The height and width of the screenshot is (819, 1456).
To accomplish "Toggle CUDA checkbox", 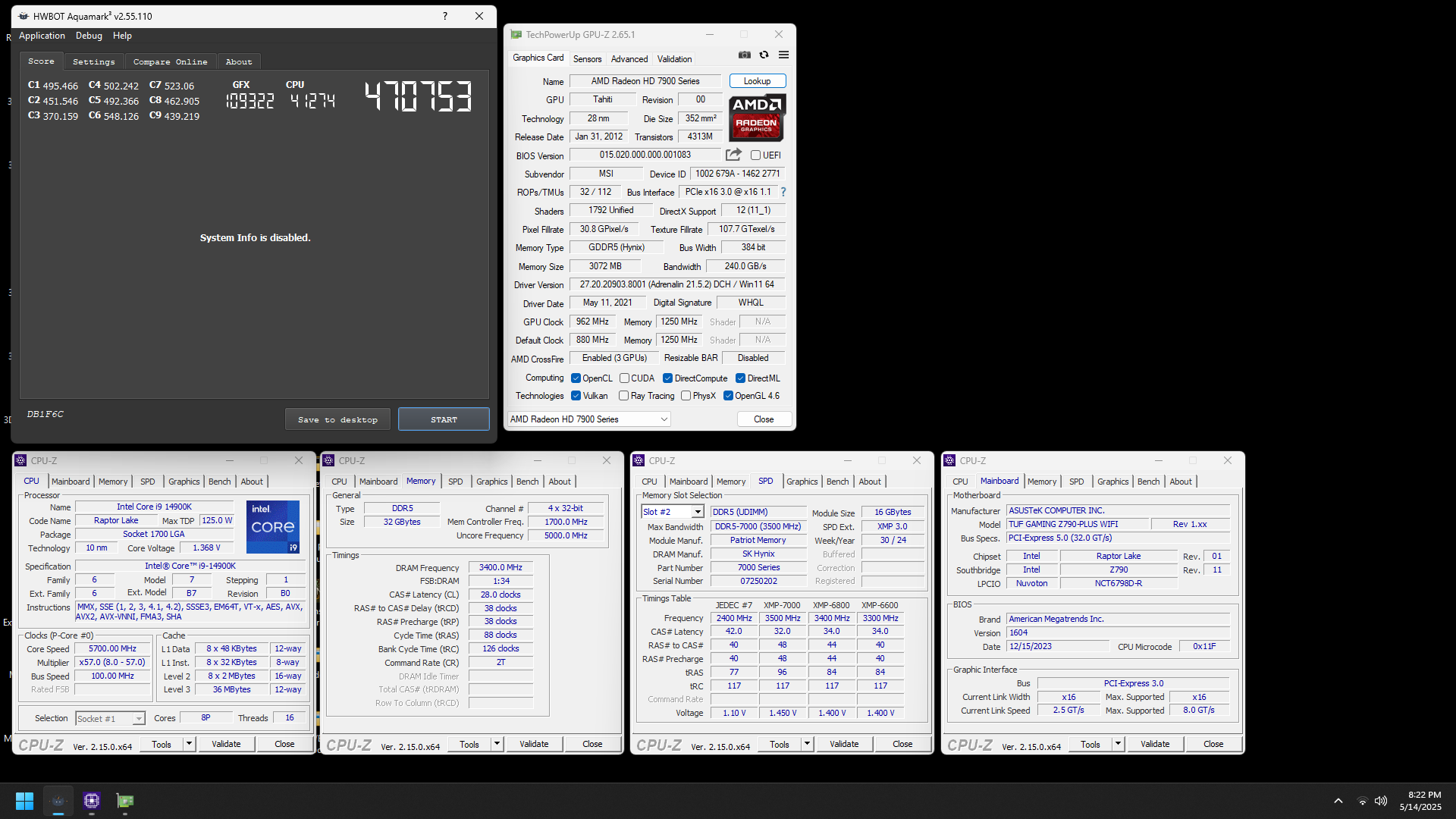I will 624,378.
